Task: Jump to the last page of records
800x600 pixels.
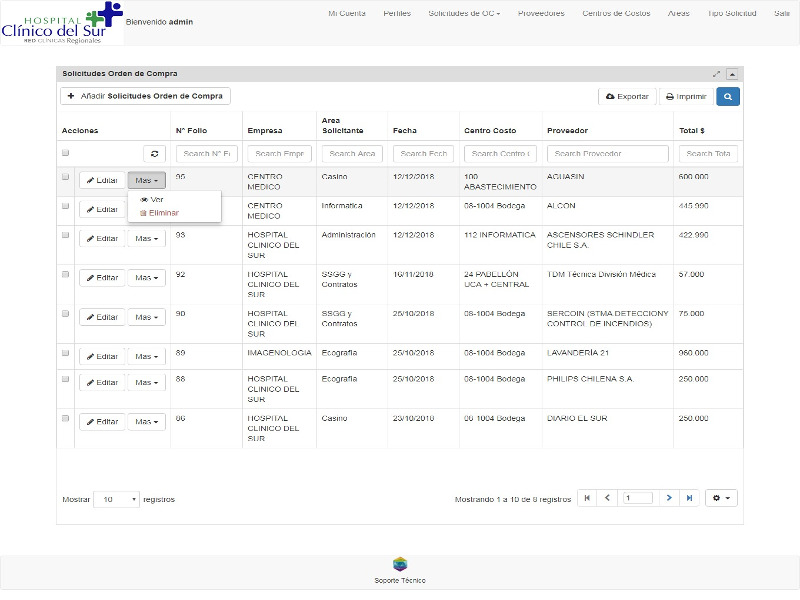Action: pos(689,498)
